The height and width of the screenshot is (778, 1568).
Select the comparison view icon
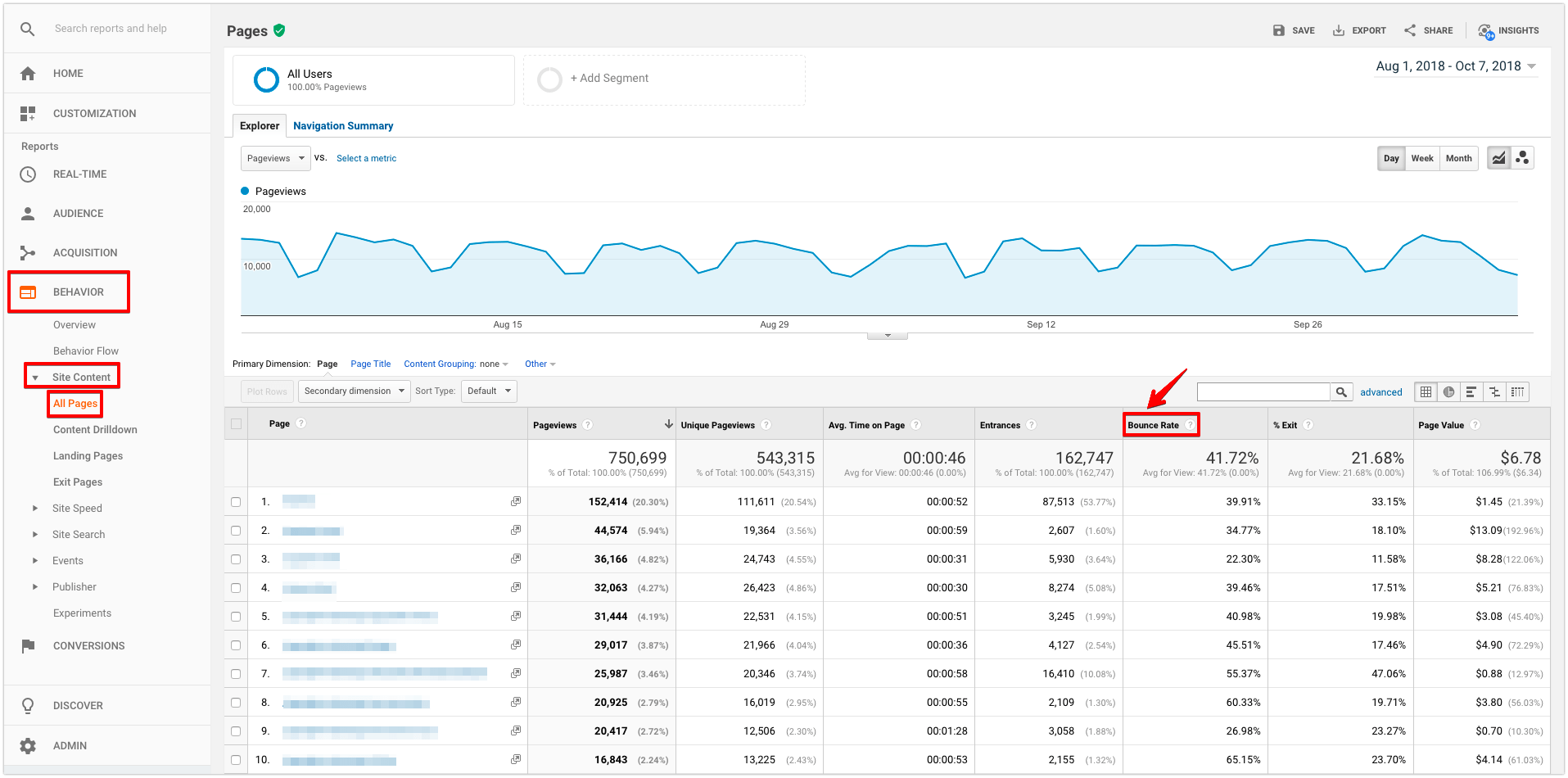(x=1494, y=392)
